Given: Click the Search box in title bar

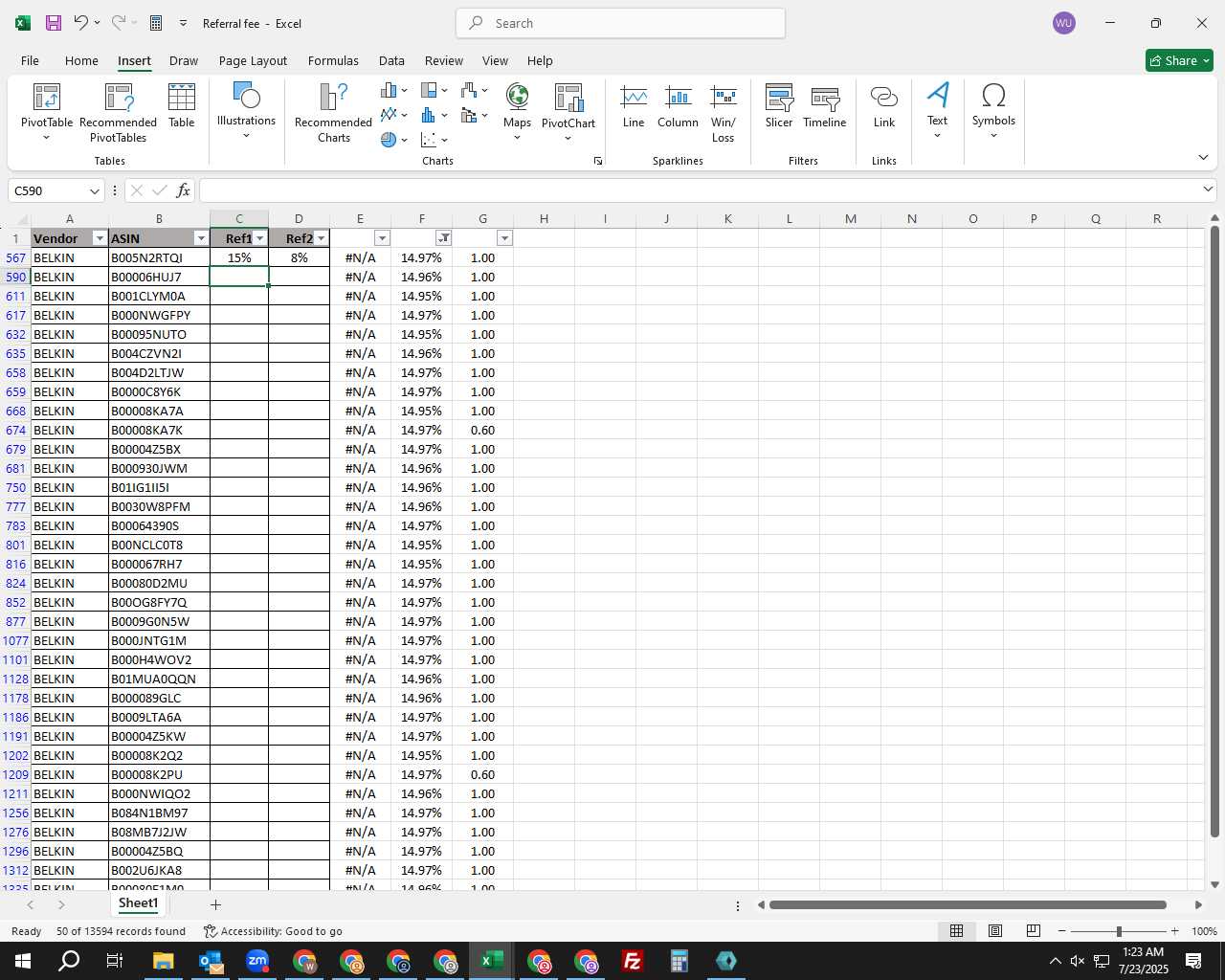Looking at the screenshot, I should pyautogui.click(x=621, y=23).
